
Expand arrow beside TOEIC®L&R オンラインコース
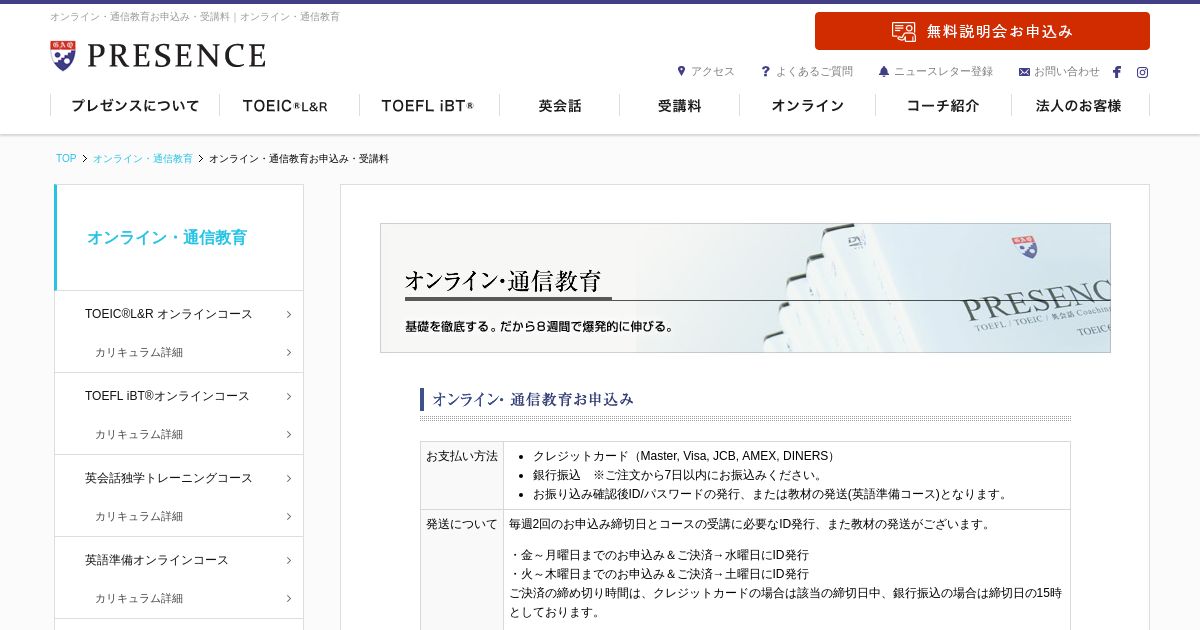coord(288,314)
